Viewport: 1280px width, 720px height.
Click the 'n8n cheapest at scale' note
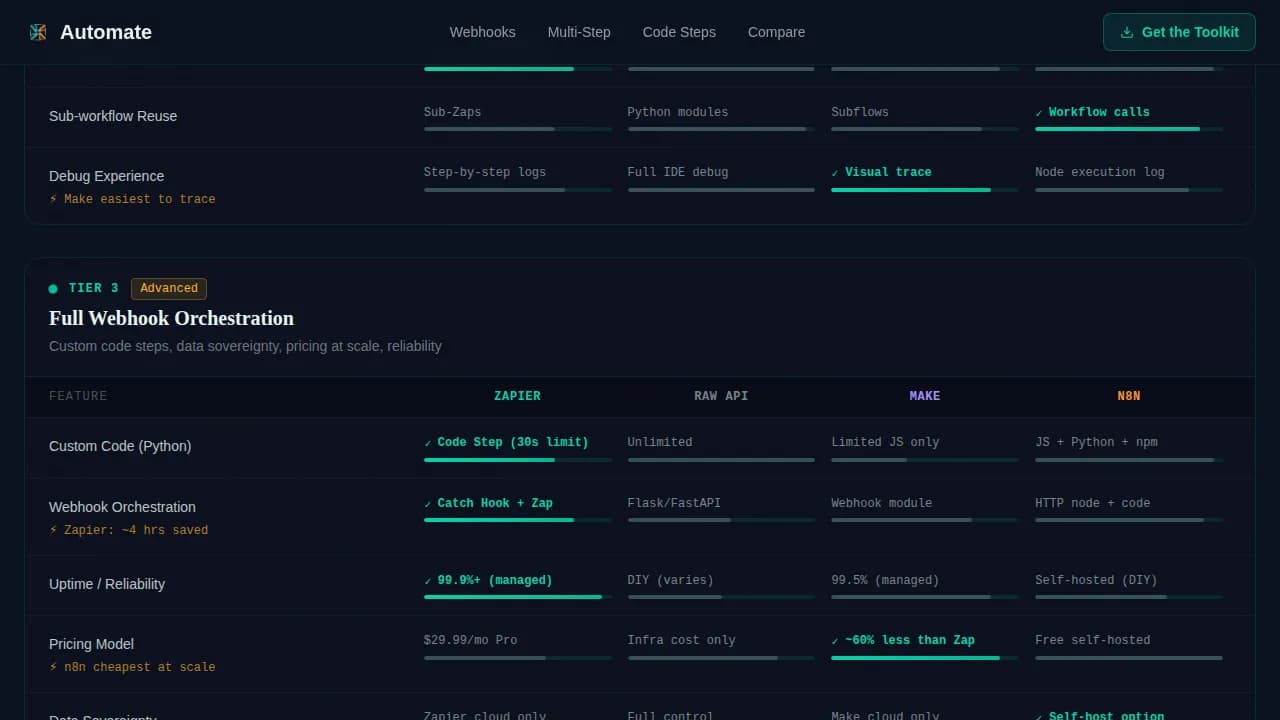tap(132, 667)
